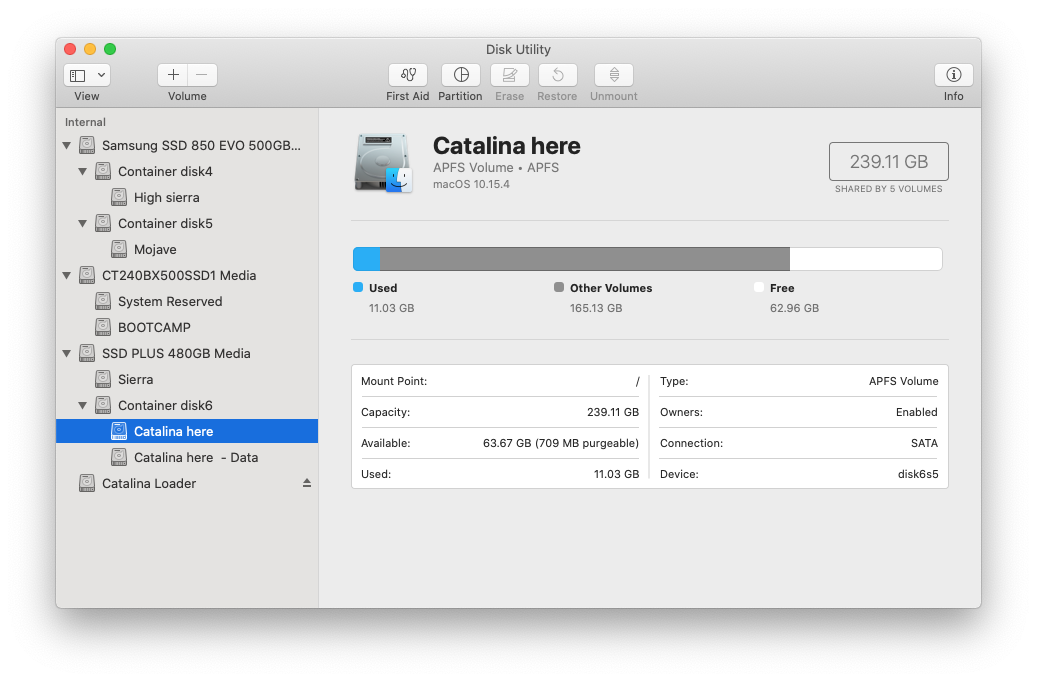Viewport: 1037px width, 682px height.
Task: Click the Mojave drive icon
Action: (x=119, y=249)
